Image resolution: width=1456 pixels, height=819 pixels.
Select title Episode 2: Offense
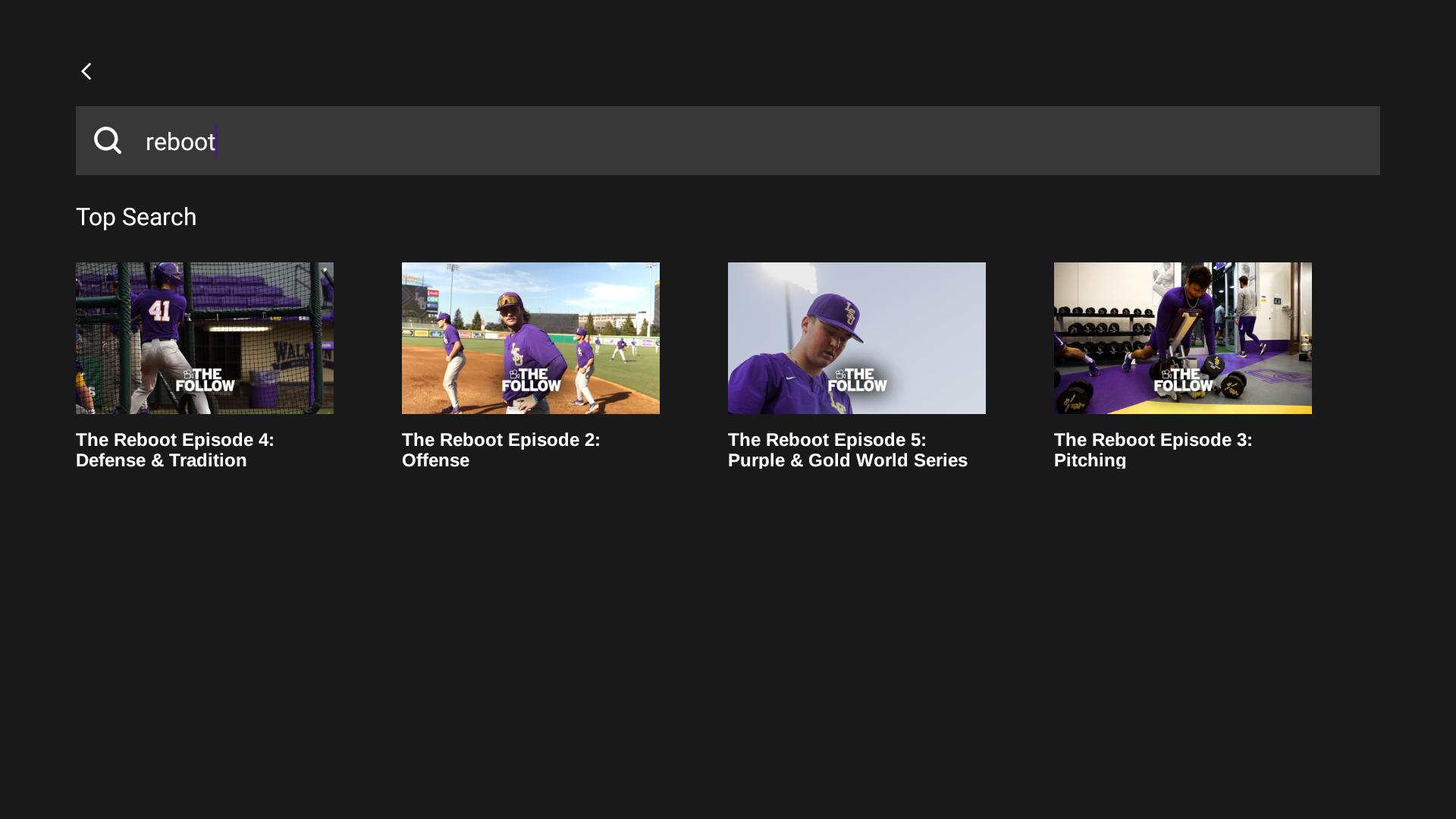(x=501, y=450)
